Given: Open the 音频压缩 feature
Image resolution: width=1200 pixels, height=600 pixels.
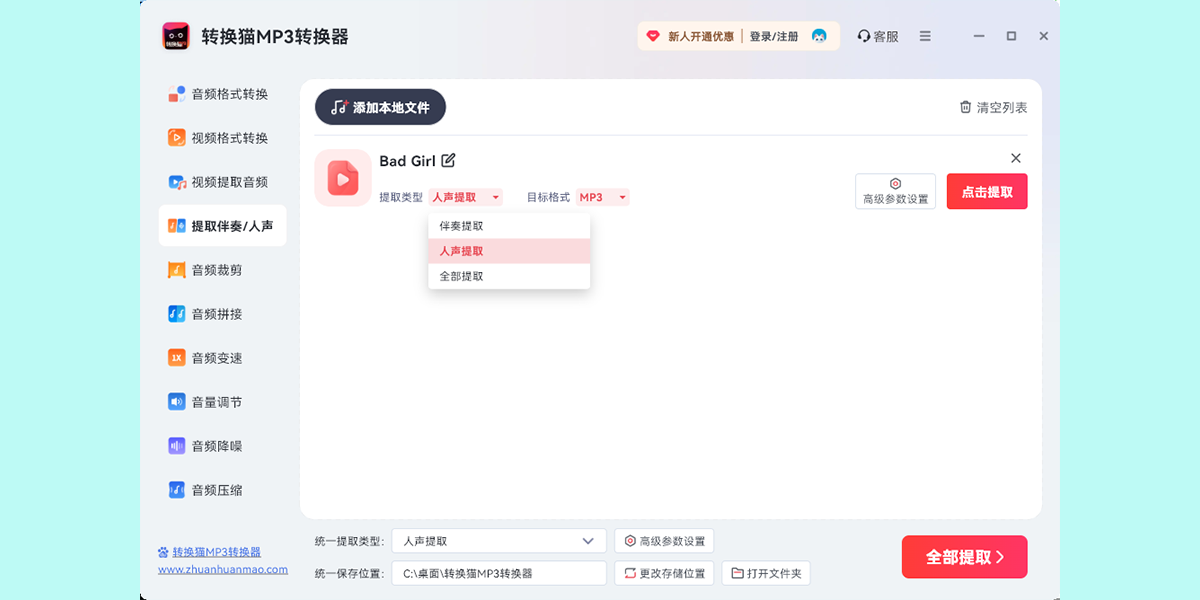Looking at the screenshot, I should pos(219,489).
